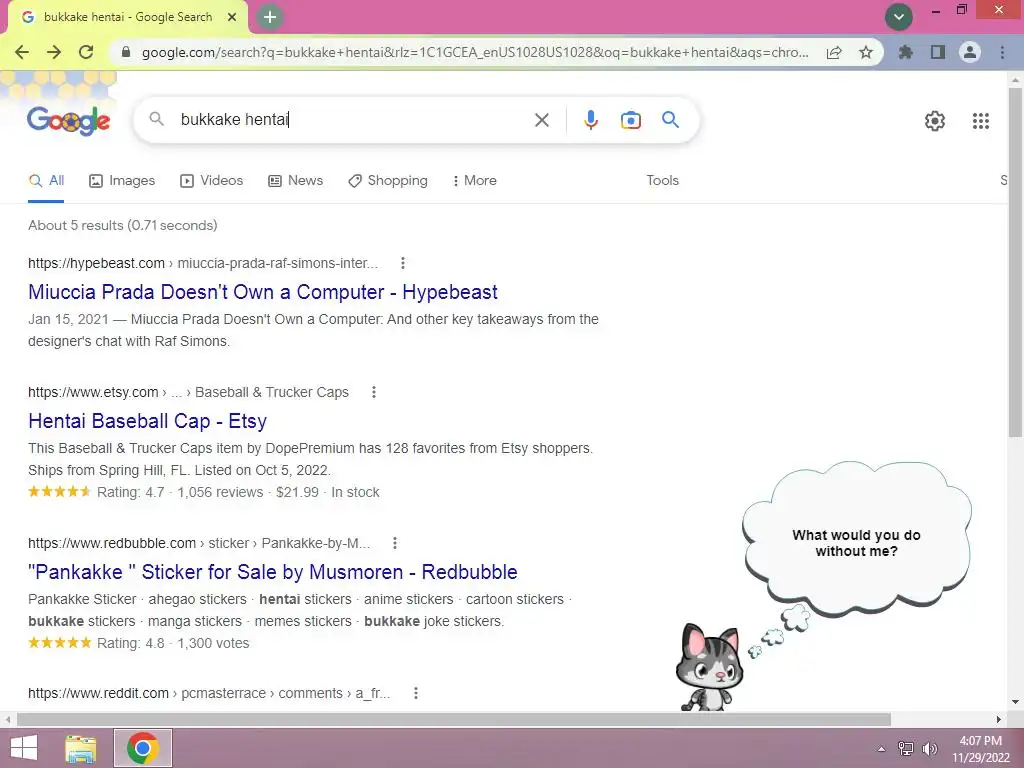Click the Chrome taskbar icon
This screenshot has height=768, width=1024.
click(143, 748)
